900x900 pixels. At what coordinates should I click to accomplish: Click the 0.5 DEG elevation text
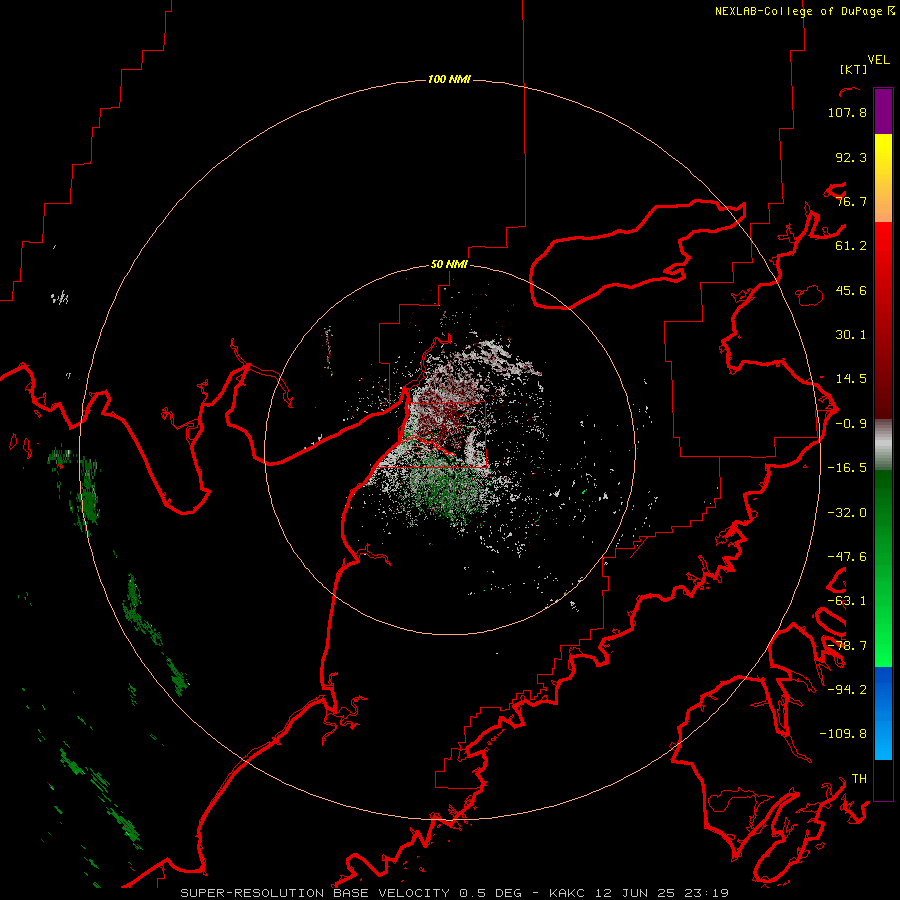(490, 893)
